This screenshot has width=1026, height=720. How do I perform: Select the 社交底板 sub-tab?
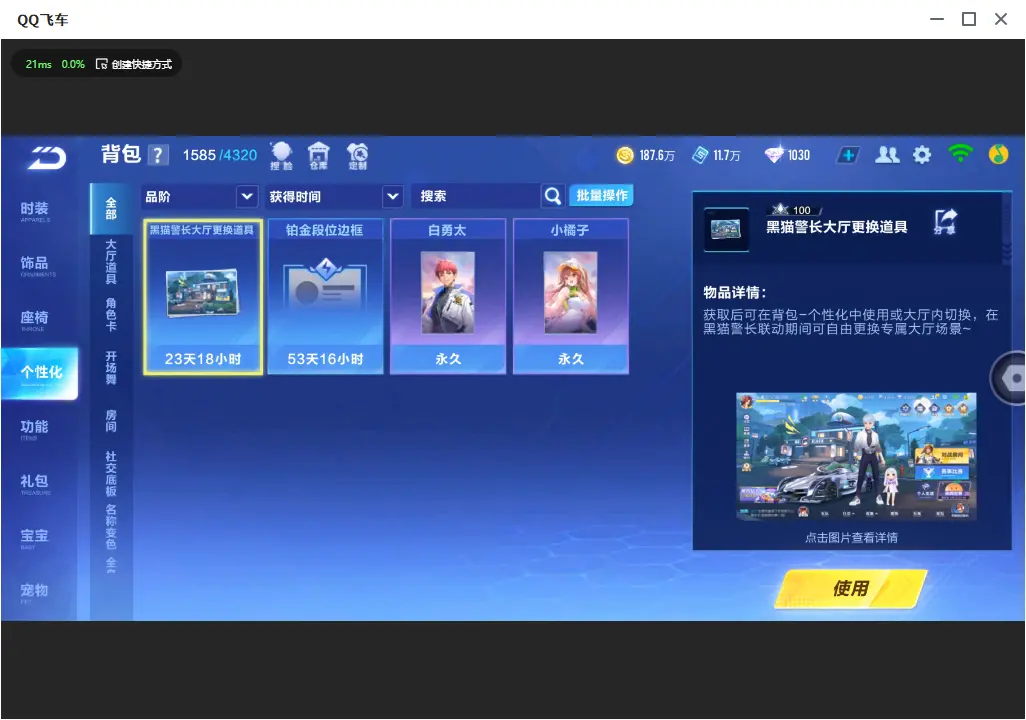111,474
